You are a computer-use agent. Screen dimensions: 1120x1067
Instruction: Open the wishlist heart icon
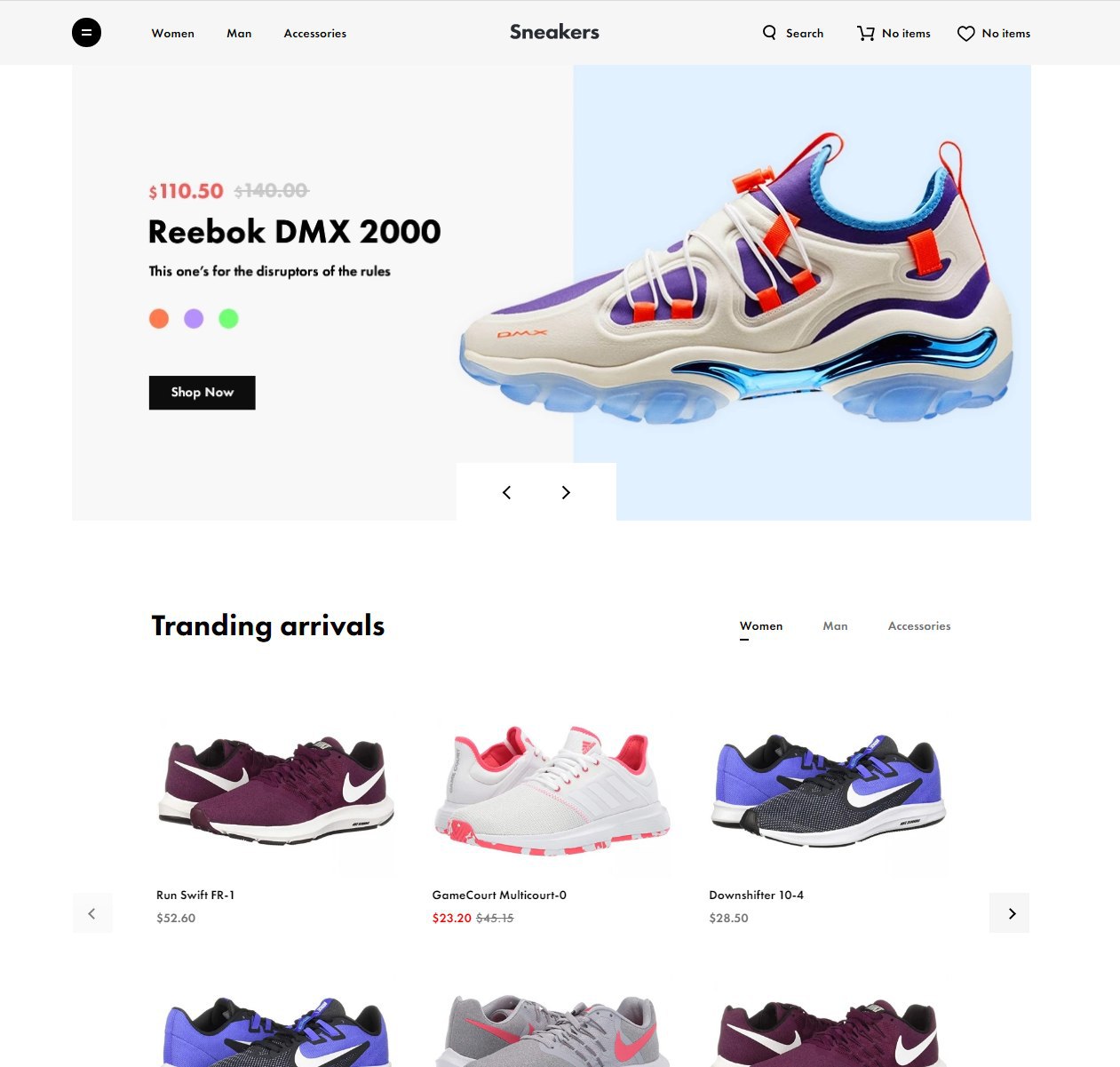966,34
